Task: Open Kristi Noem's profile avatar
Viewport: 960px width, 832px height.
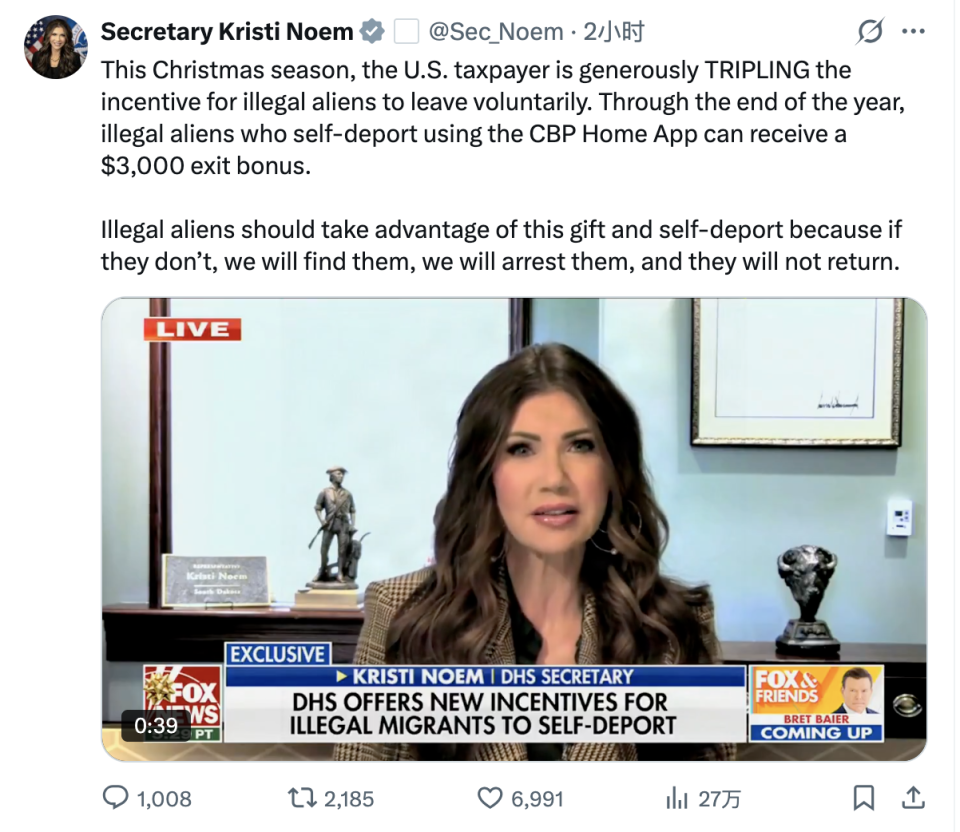Action: click(x=56, y=47)
